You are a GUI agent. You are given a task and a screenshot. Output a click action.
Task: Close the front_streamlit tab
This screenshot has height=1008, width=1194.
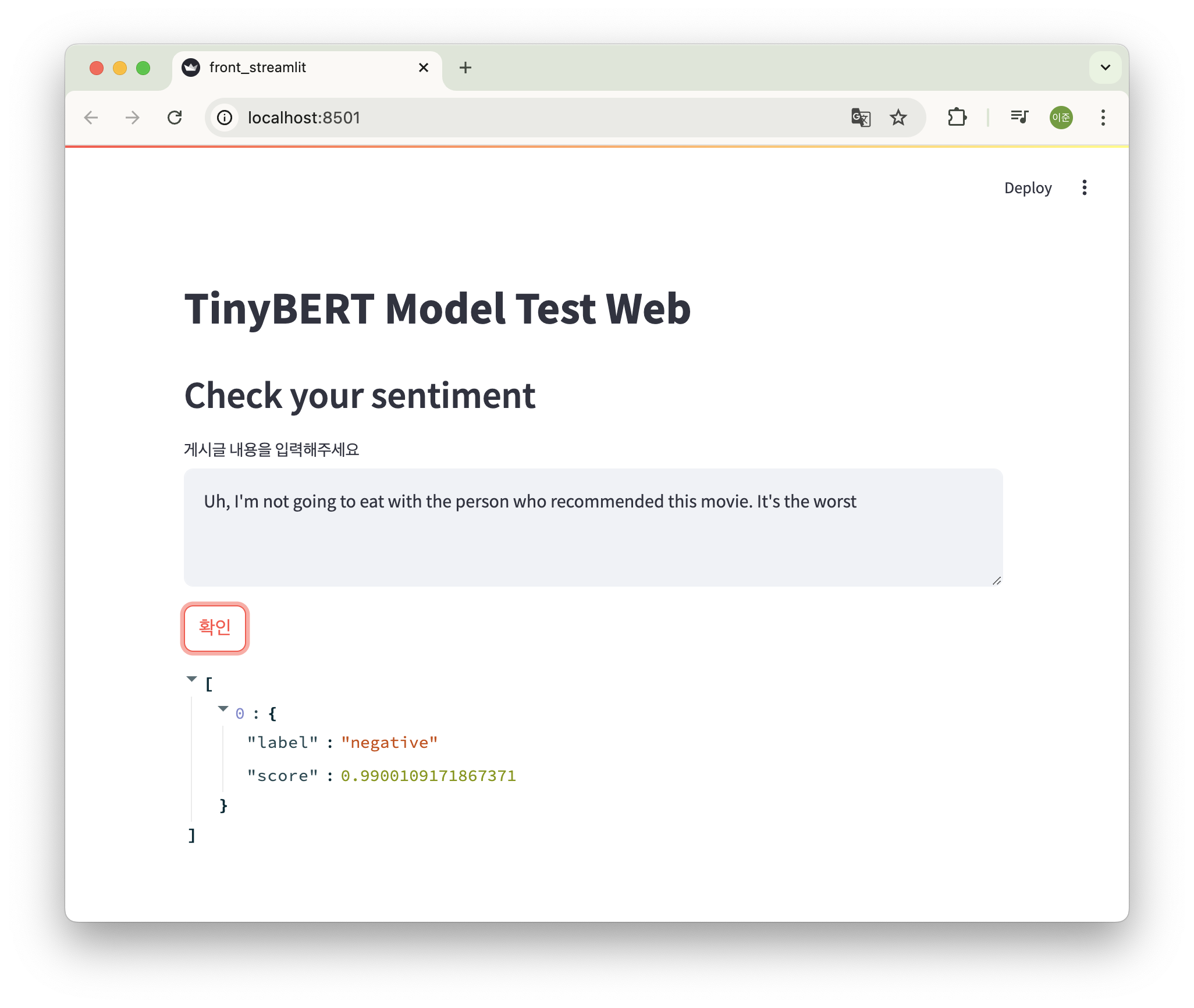[424, 68]
